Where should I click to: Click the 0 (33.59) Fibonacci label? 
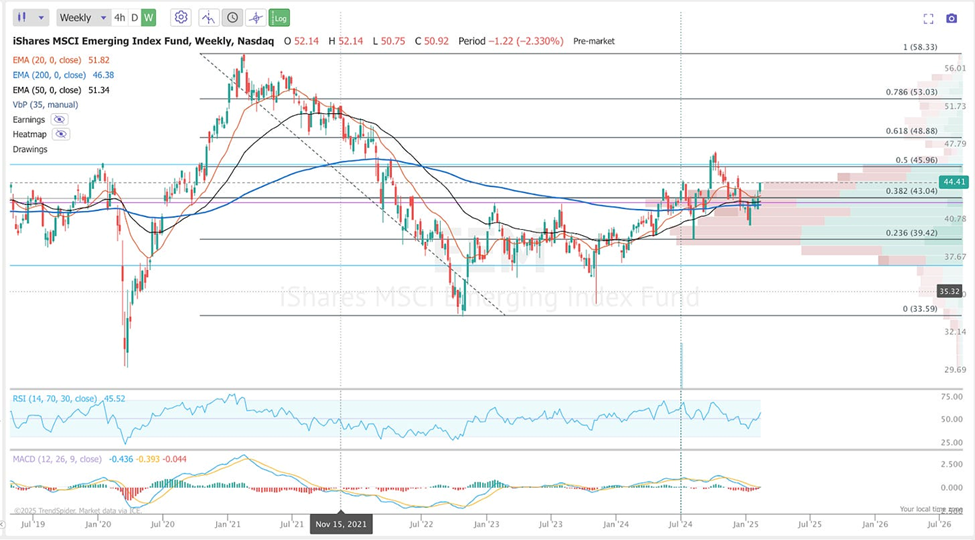(920, 309)
